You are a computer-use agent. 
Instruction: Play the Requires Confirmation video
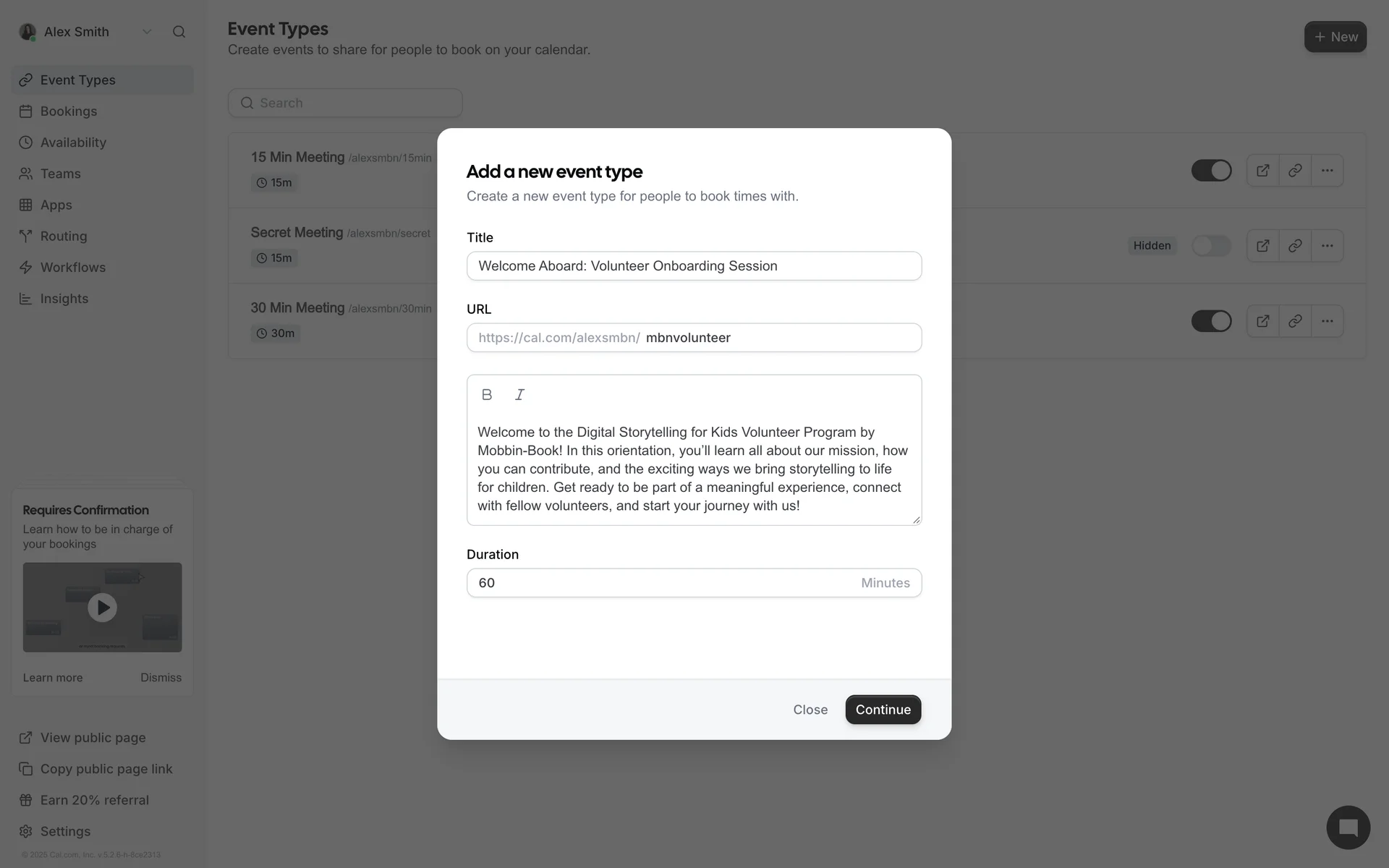pos(102,608)
